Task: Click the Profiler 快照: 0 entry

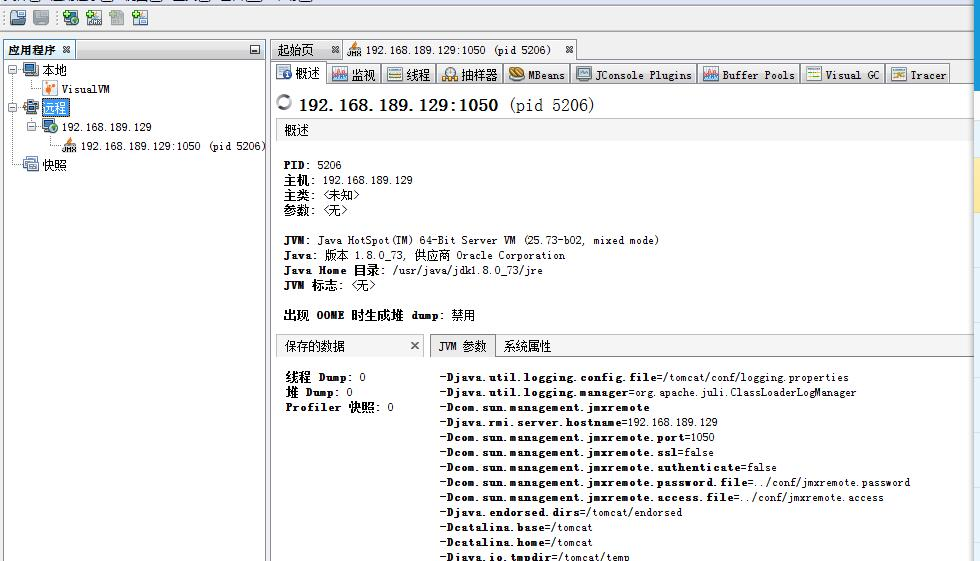Action: click(339, 407)
